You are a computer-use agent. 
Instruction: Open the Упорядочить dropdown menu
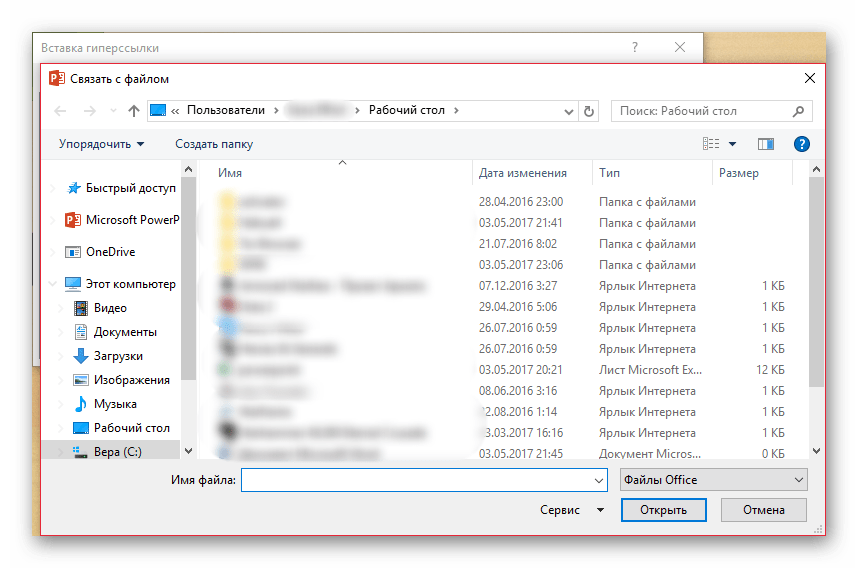(101, 144)
